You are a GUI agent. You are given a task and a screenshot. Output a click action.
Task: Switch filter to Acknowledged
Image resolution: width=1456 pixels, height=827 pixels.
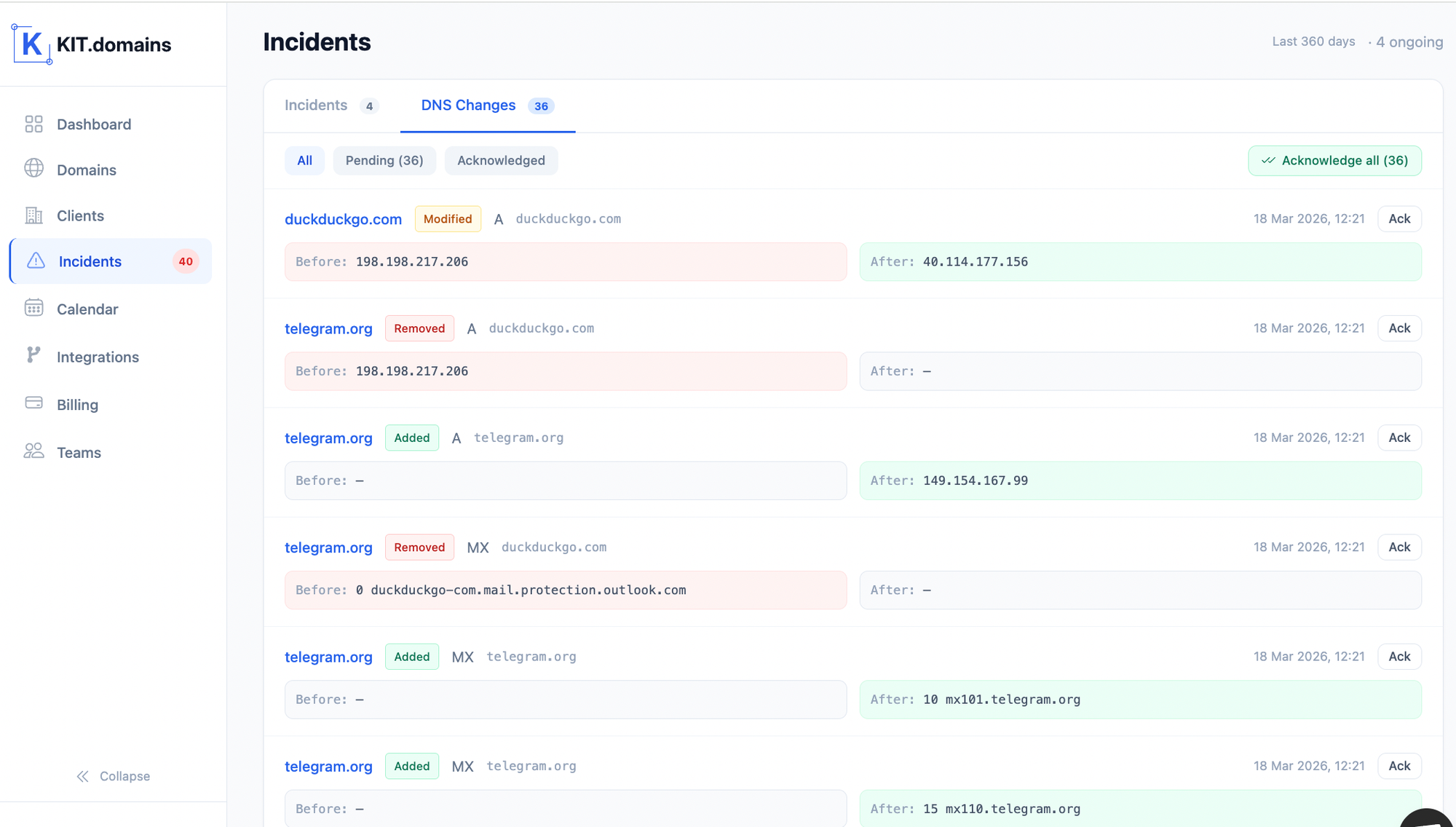(x=501, y=160)
